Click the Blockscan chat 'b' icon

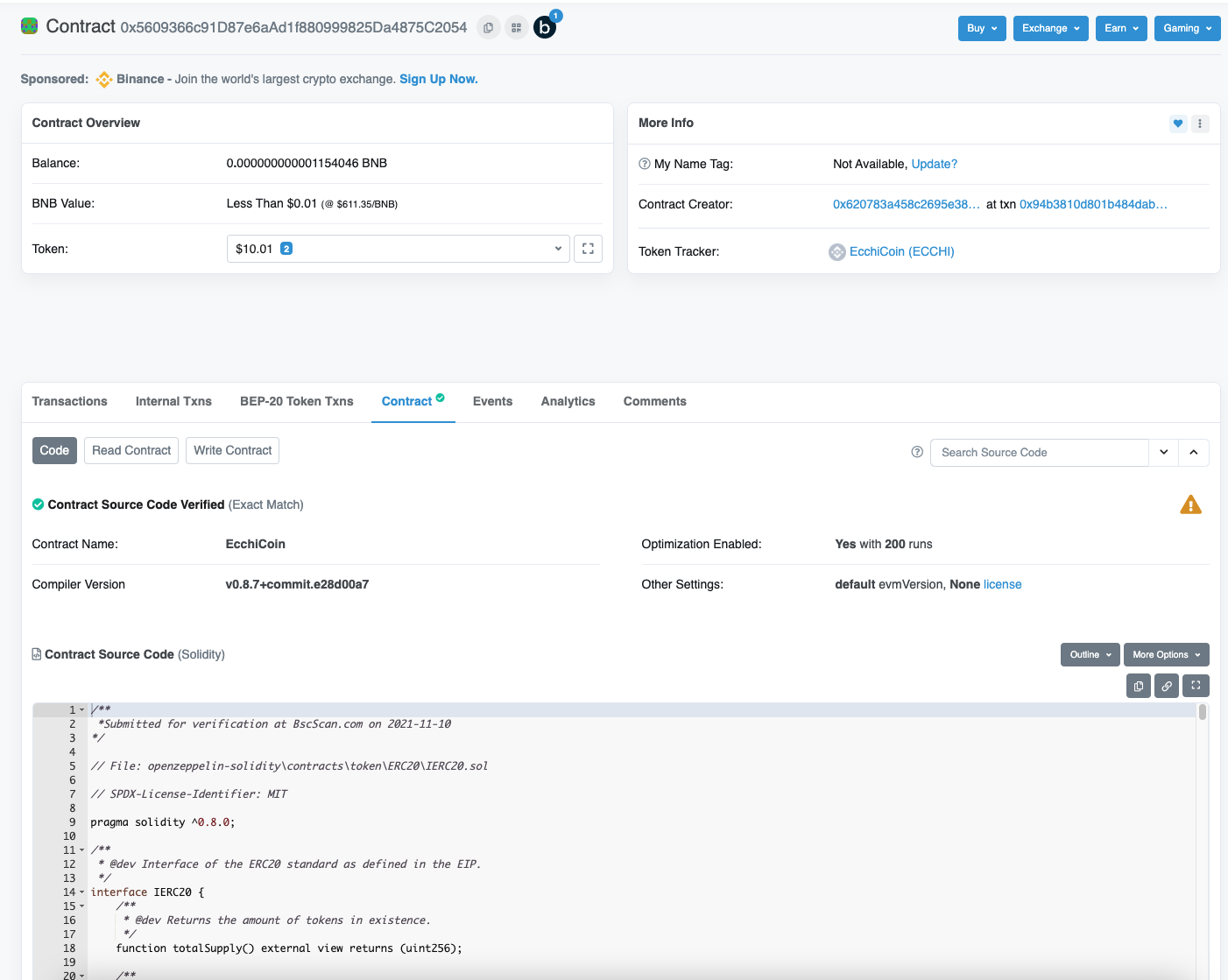[x=545, y=28]
